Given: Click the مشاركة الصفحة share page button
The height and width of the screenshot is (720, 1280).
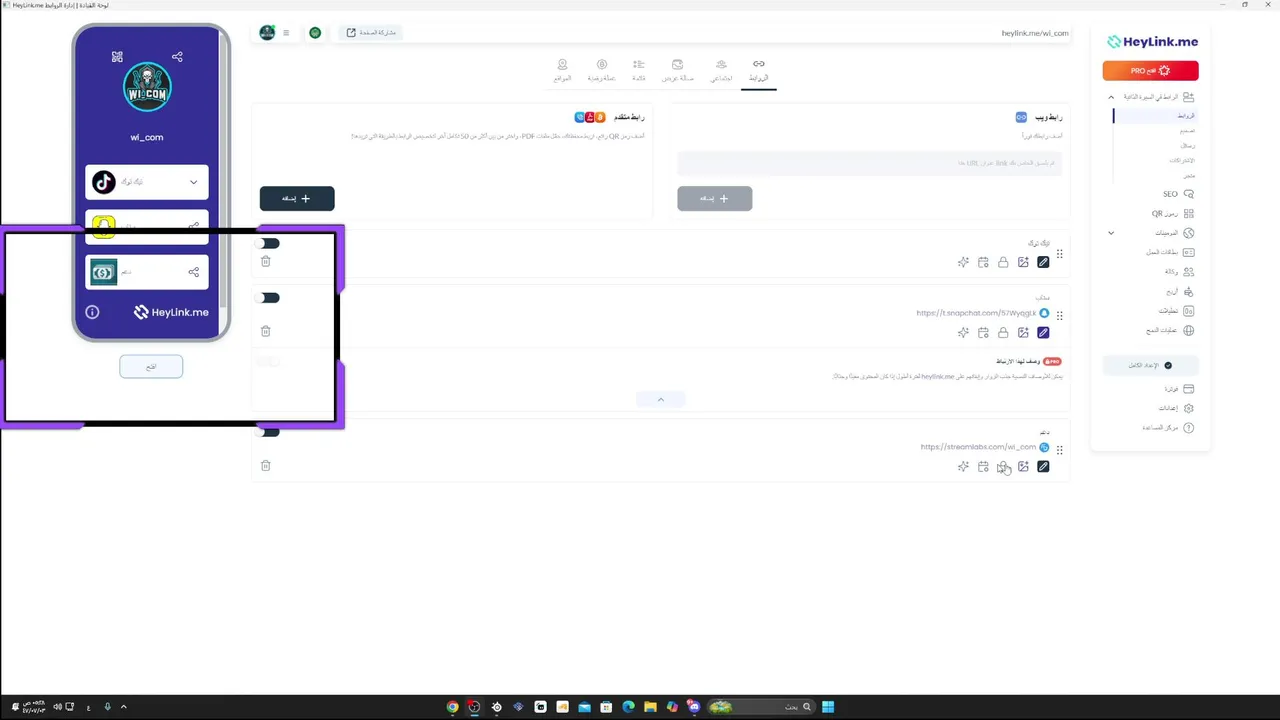Looking at the screenshot, I should [370, 33].
